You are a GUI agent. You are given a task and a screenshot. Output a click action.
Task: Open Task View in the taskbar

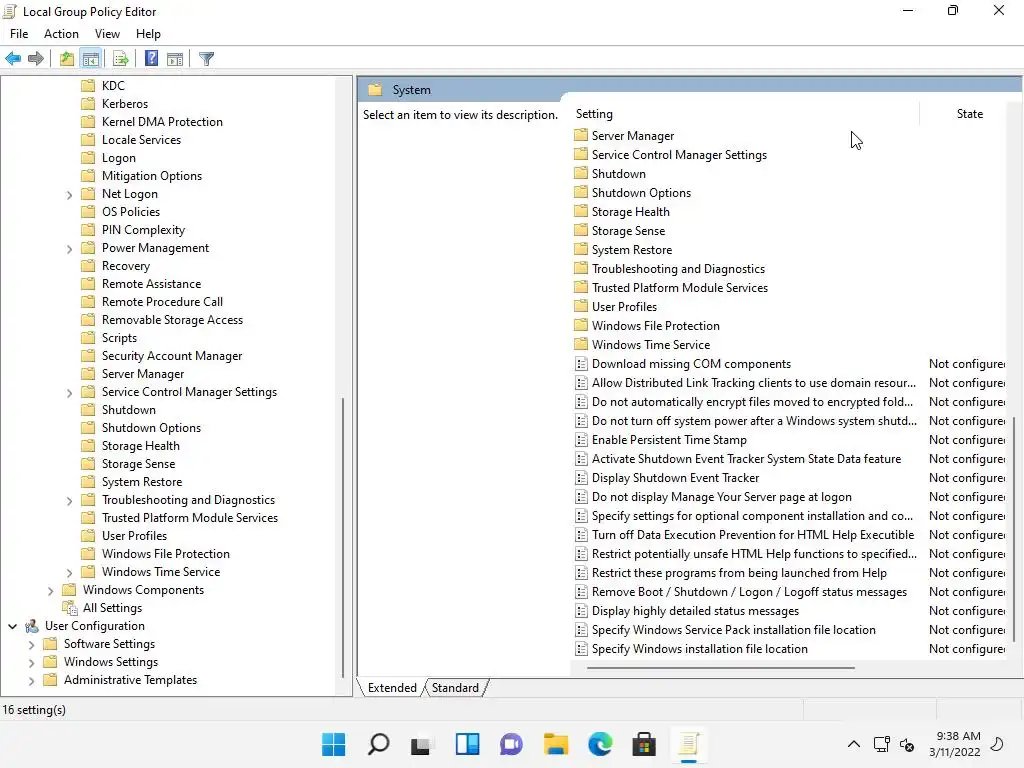coord(422,744)
